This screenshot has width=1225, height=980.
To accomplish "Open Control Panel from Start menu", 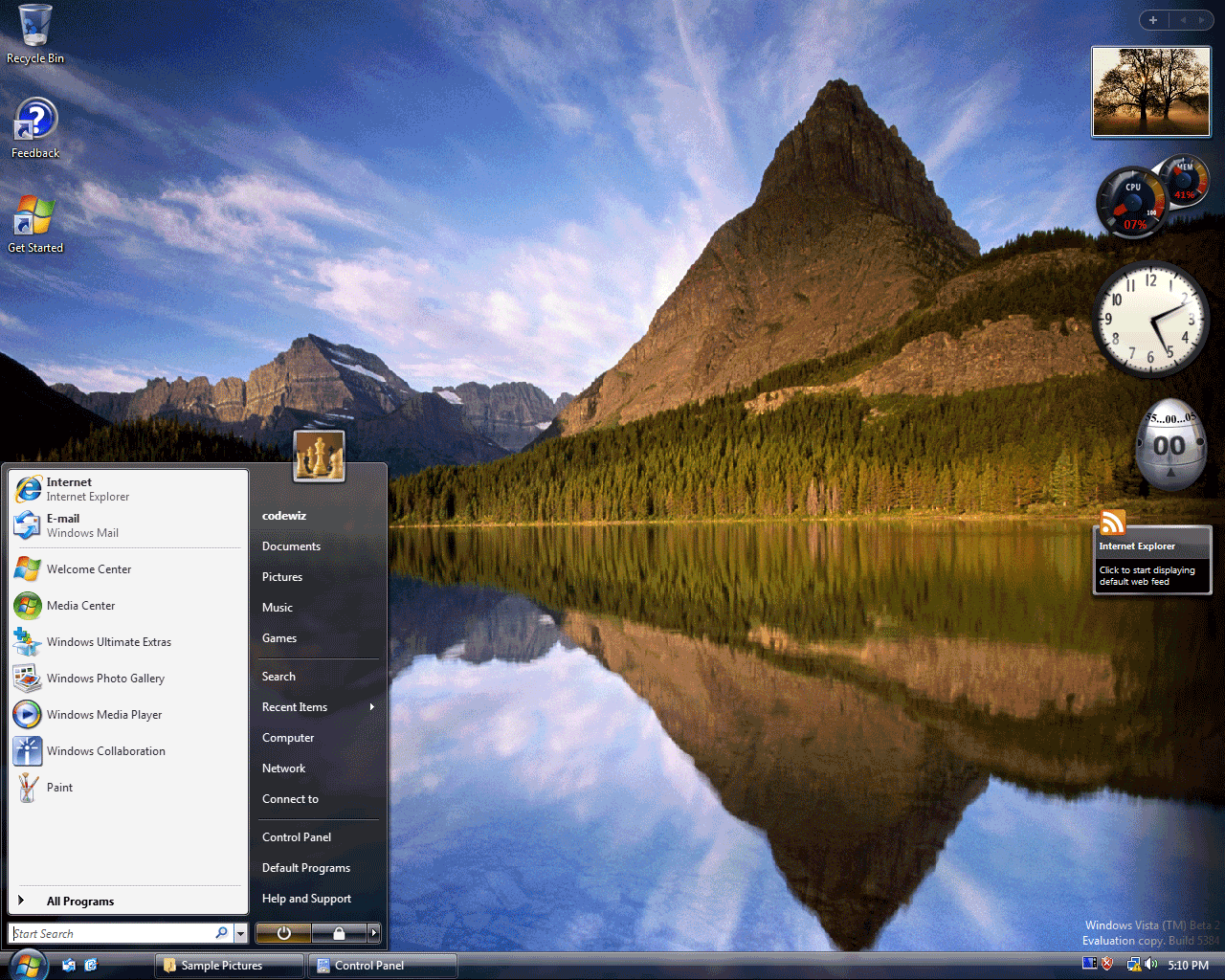I will (x=297, y=837).
